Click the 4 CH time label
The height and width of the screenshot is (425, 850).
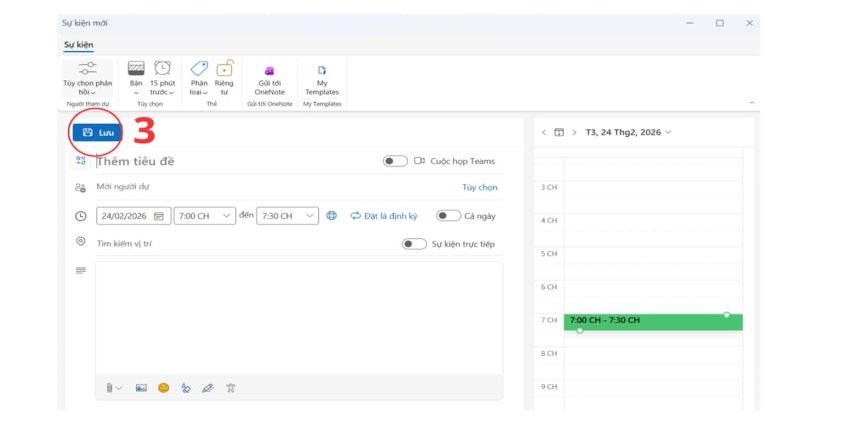click(549, 221)
